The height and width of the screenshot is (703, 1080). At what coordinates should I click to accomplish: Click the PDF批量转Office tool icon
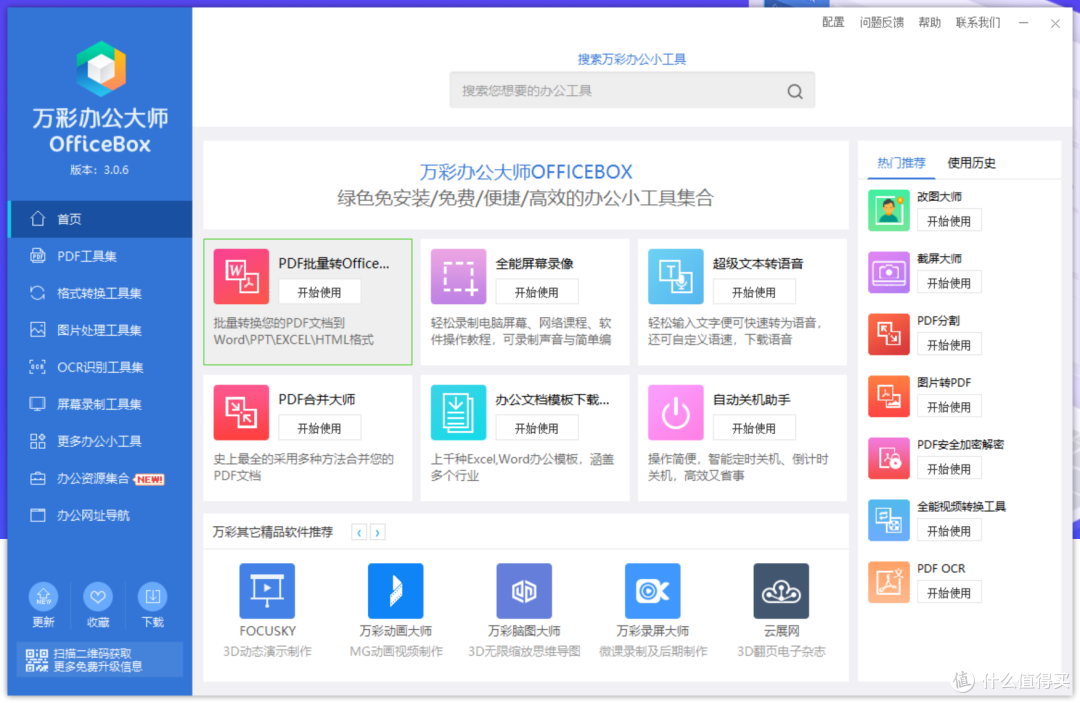pyautogui.click(x=241, y=276)
